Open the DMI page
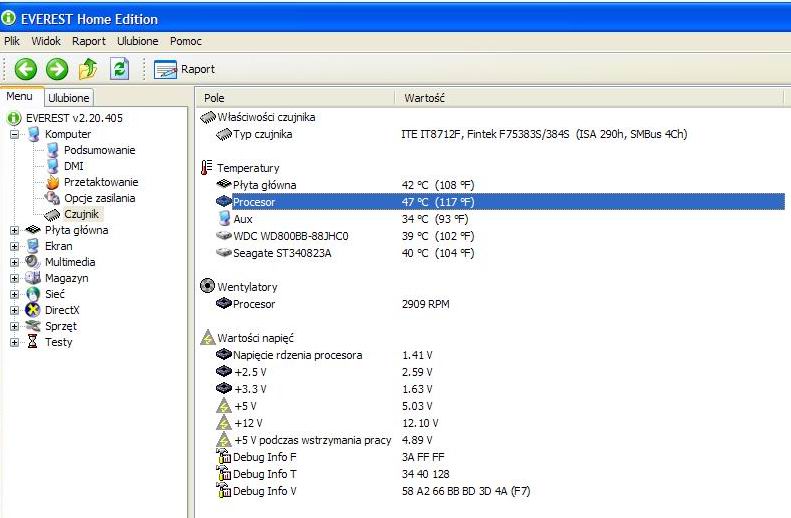The image size is (791, 518). click(74, 166)
